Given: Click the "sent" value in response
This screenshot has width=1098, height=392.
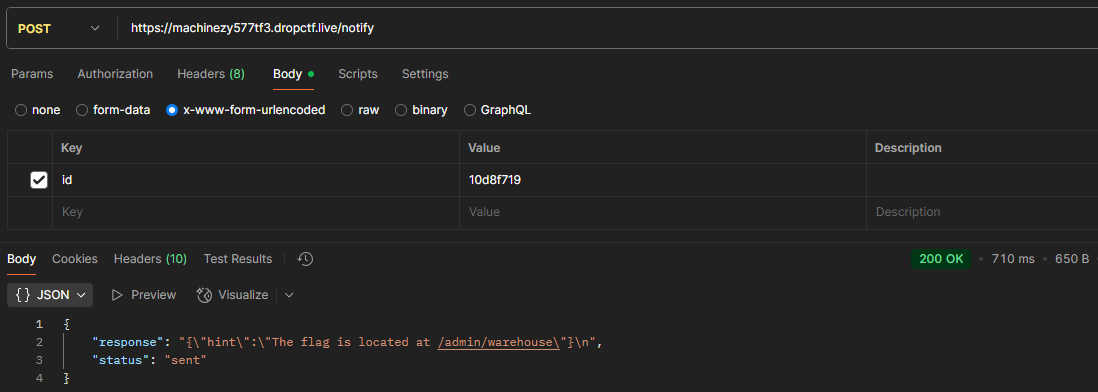Looking at the screenshot, I should 186,360.
